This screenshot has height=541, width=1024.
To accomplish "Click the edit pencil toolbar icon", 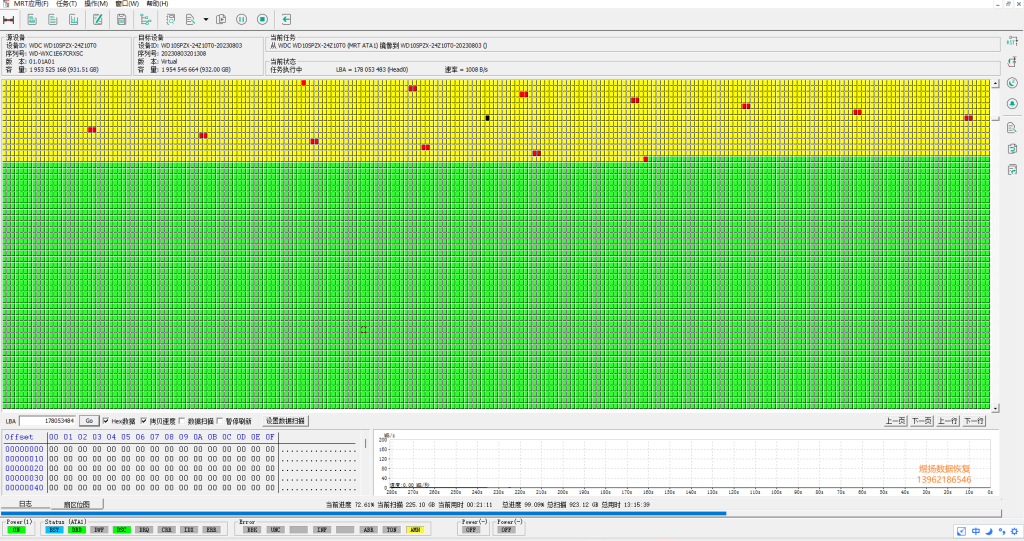I will (x=97, y=20).
